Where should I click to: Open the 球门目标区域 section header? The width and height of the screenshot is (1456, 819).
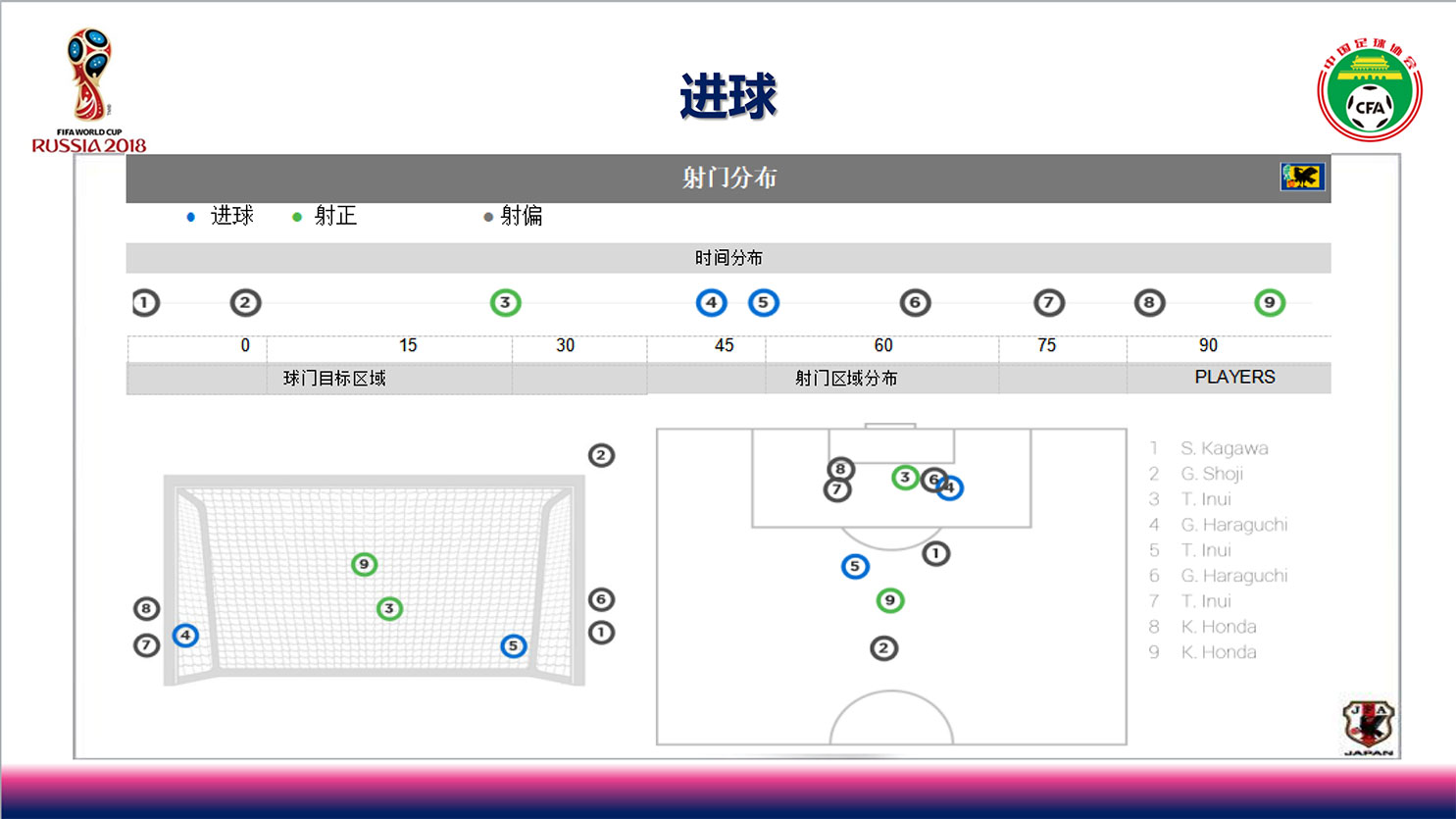click(334, 379)
